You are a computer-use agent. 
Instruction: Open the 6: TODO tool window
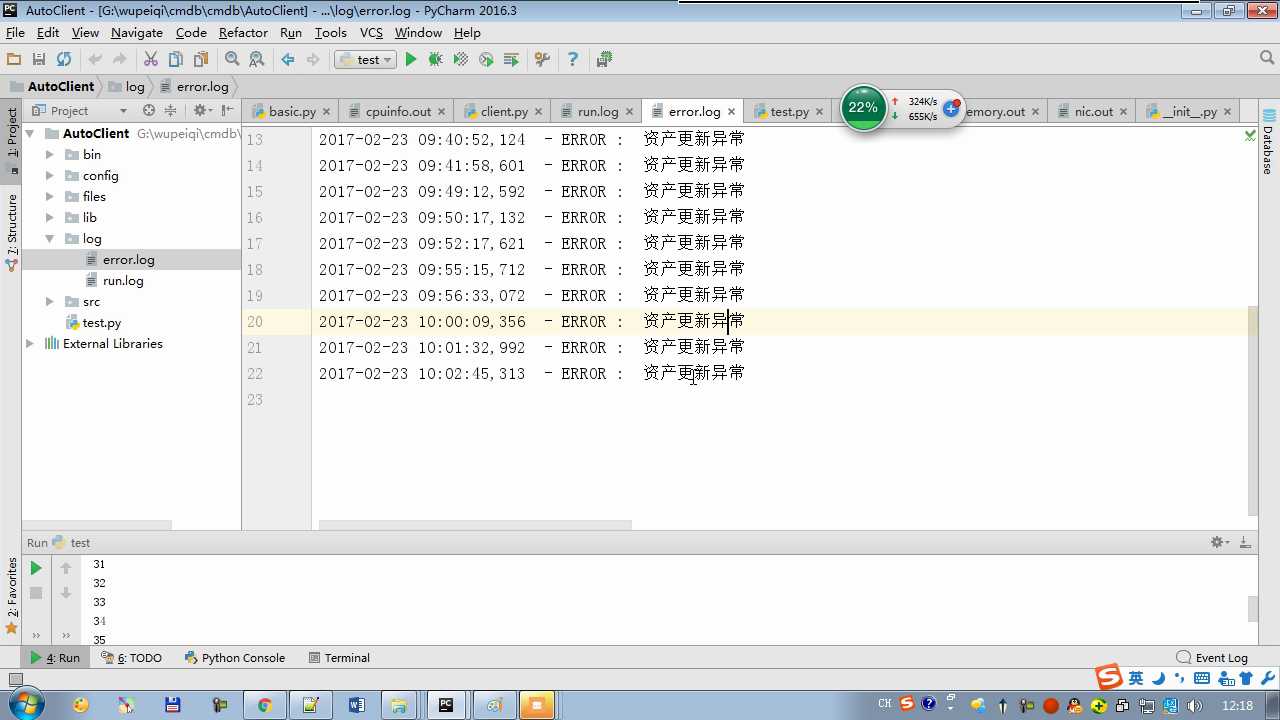click(x=130, y=658)
